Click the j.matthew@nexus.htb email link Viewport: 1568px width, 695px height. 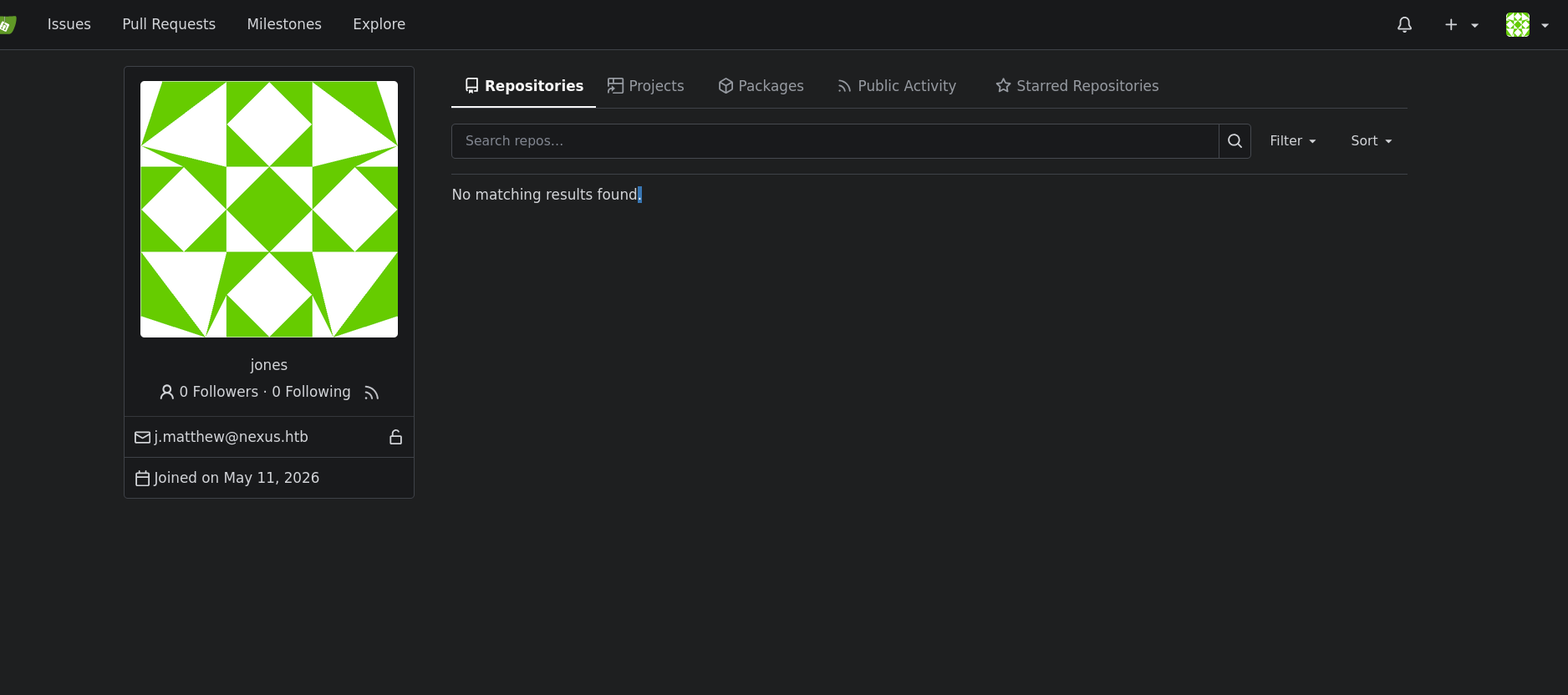[x=231, y=437]
